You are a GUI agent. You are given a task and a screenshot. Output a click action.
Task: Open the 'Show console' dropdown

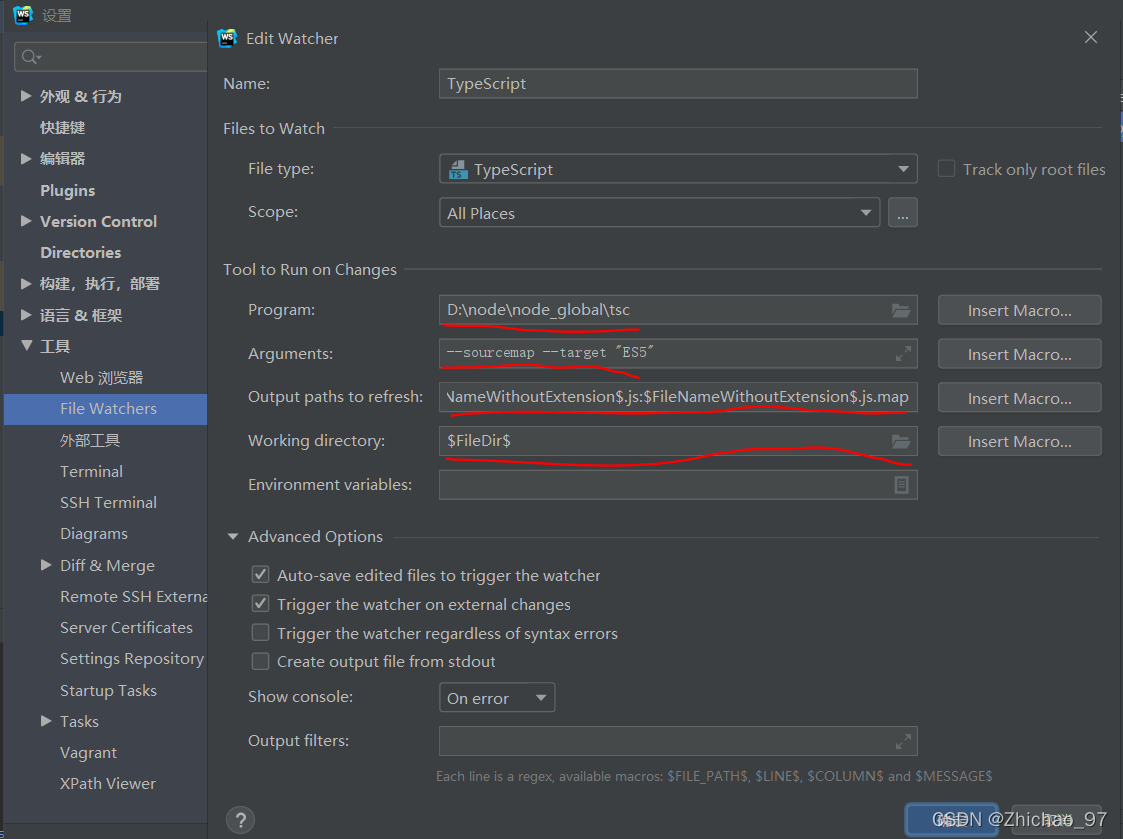497,697
